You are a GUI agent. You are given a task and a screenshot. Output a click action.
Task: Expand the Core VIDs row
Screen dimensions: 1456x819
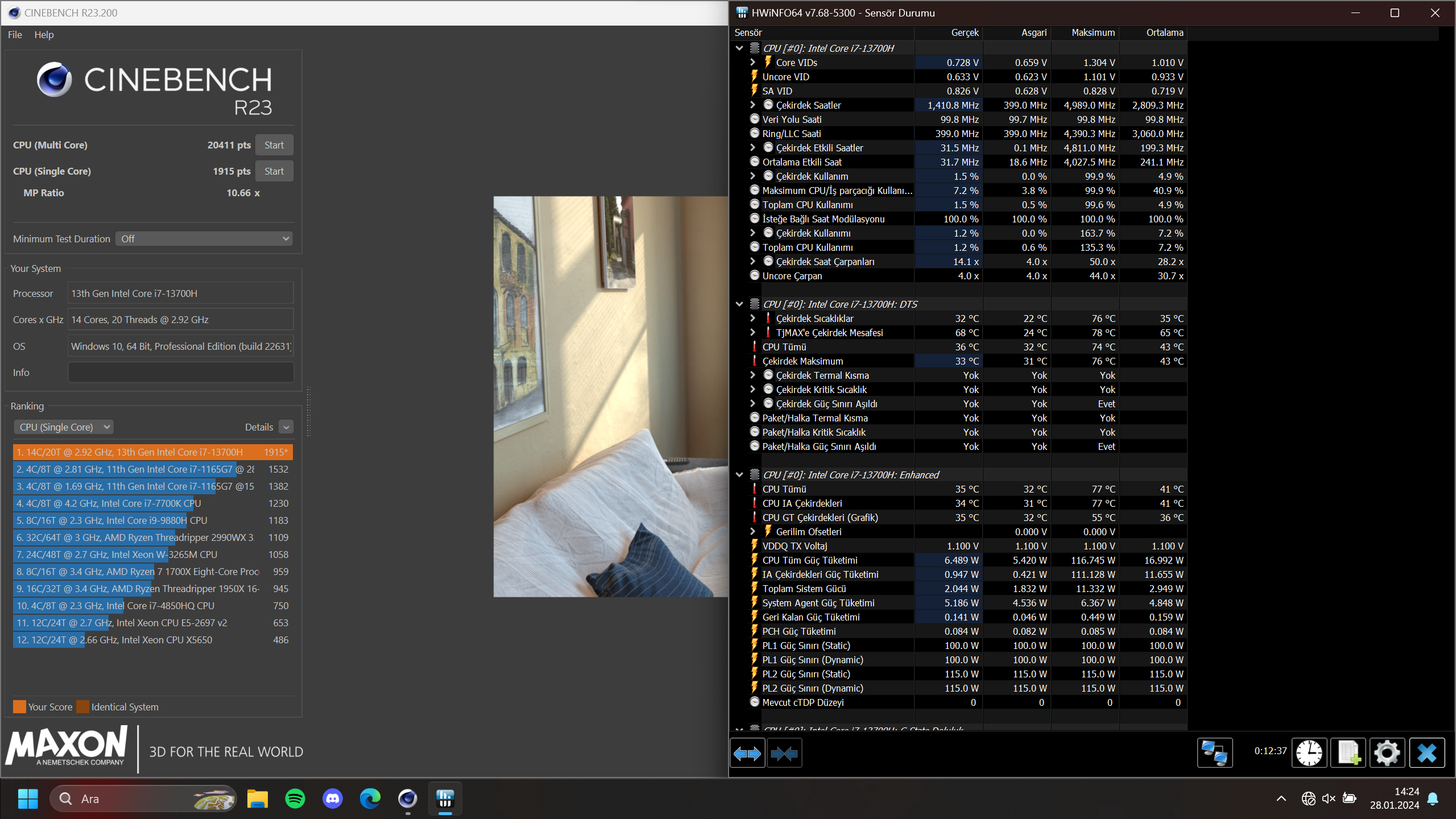pos(753,63)
